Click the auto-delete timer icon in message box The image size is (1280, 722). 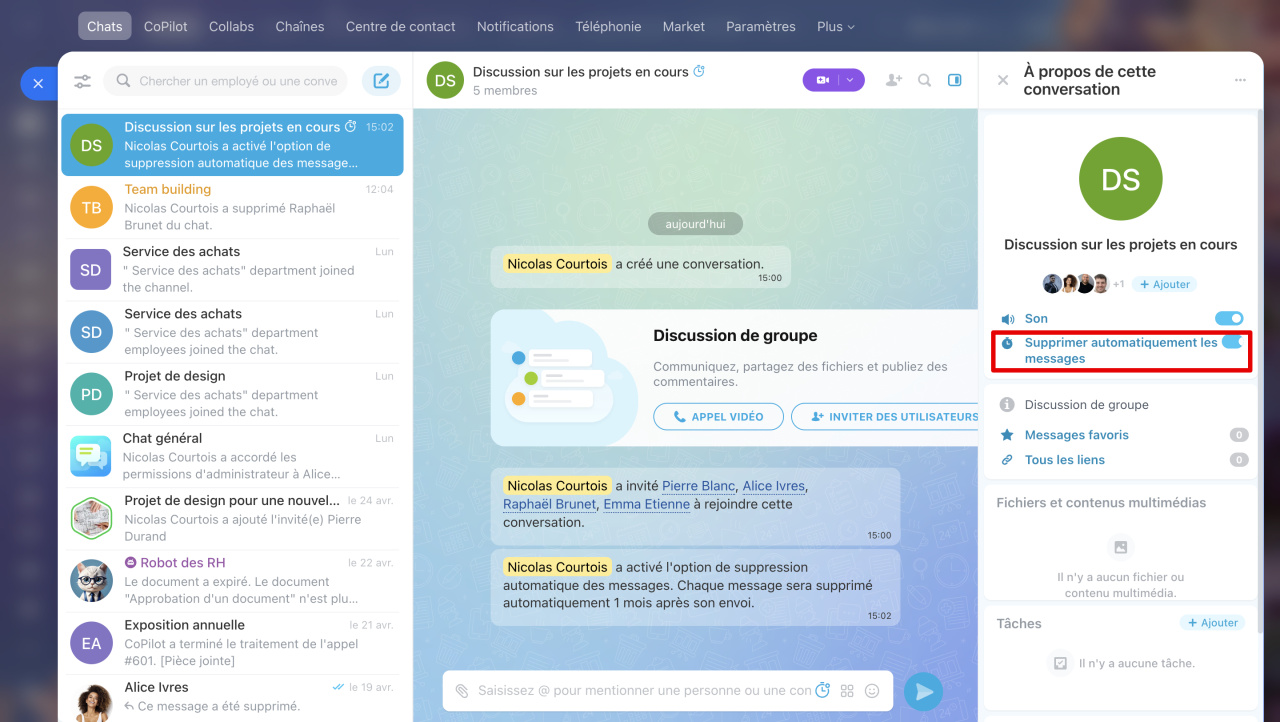click(823, 690)
